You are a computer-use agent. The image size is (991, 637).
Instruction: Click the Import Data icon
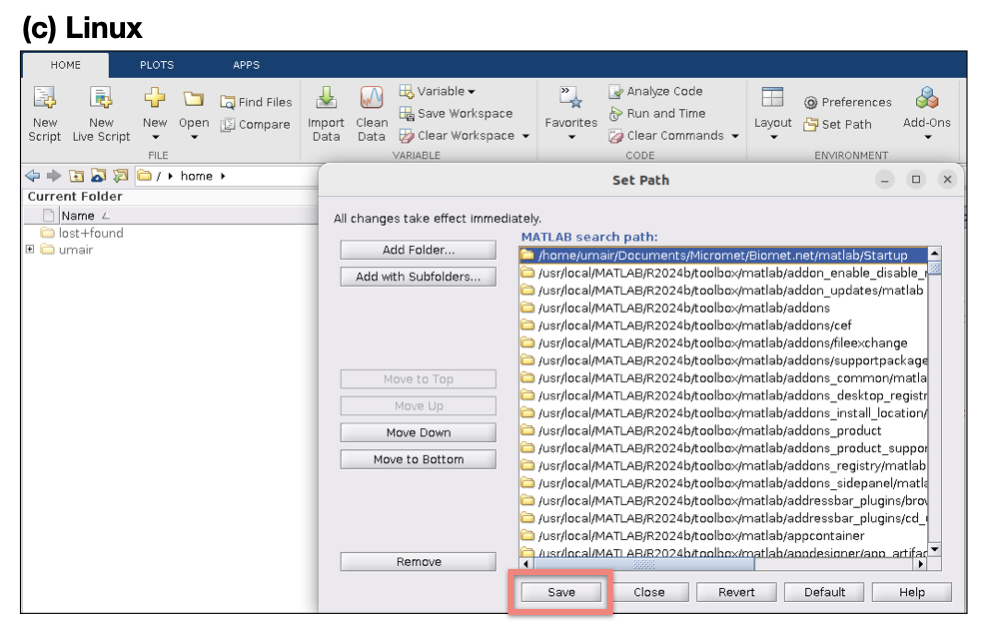pos(326,98)
